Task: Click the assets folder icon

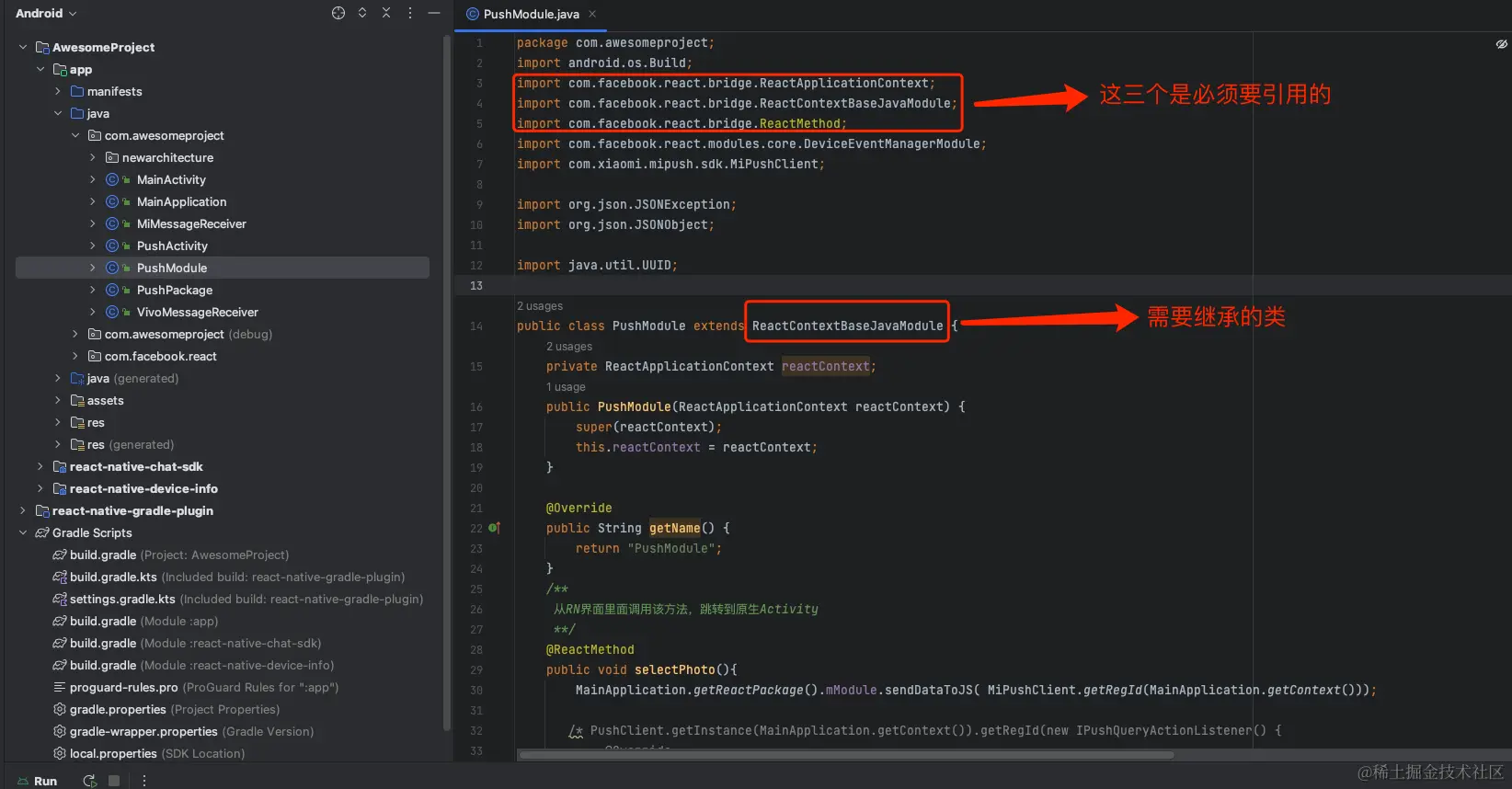Action: (77, 400)
